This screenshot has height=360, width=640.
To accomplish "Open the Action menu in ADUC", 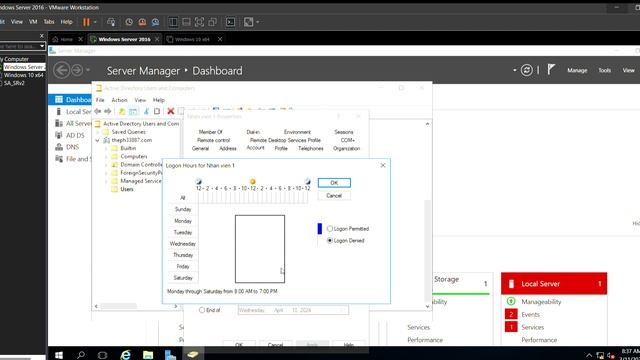I will [119, 100].
